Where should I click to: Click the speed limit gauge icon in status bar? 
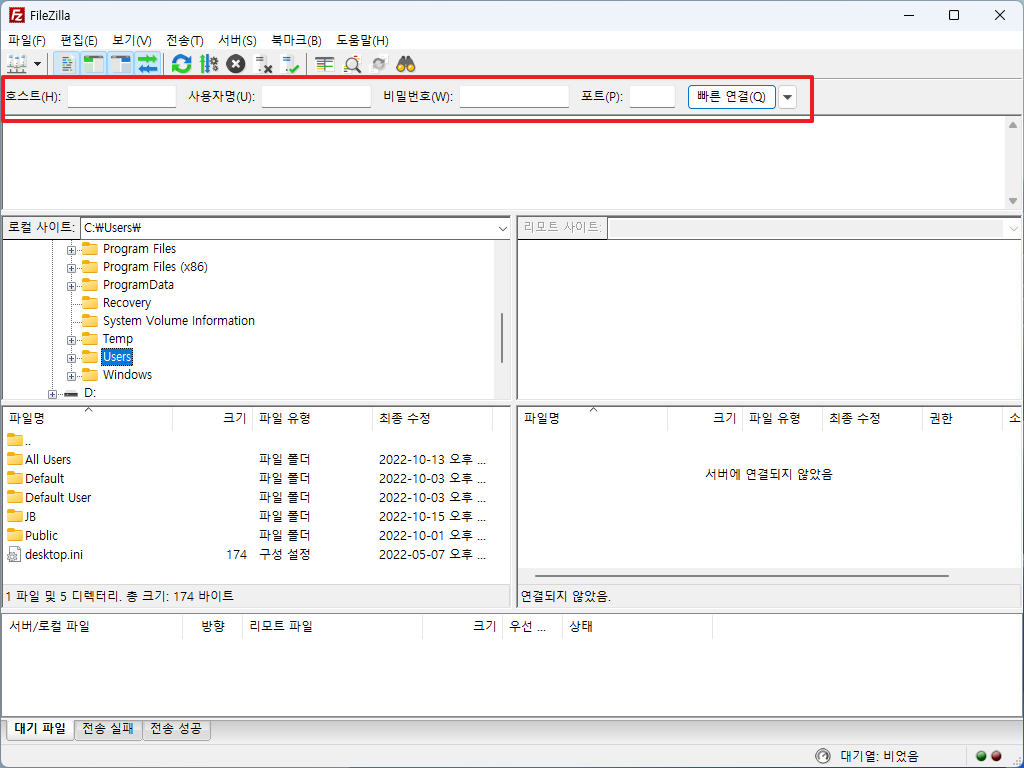(x=824, y=756)
